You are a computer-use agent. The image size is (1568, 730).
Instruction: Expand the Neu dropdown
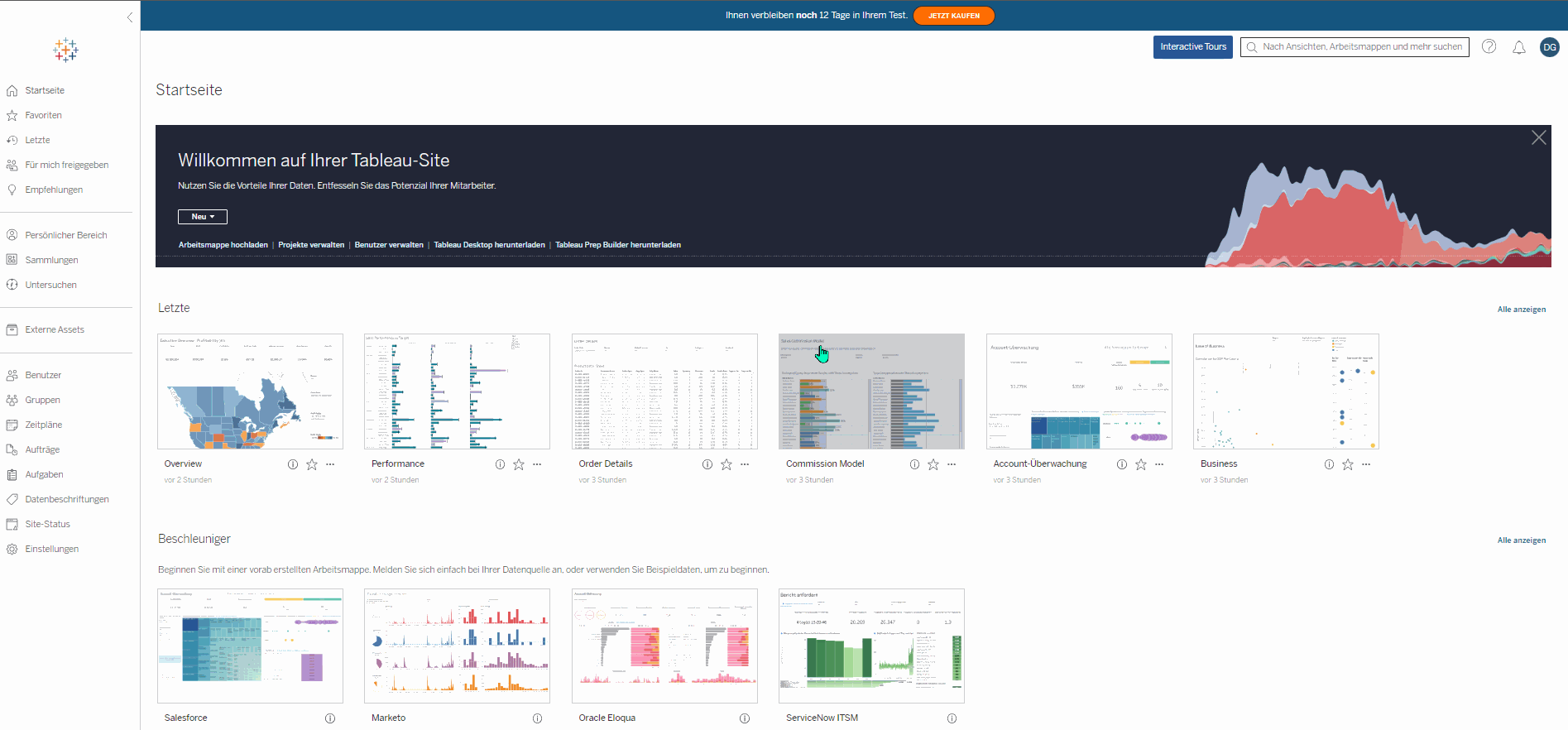[203, 217]
